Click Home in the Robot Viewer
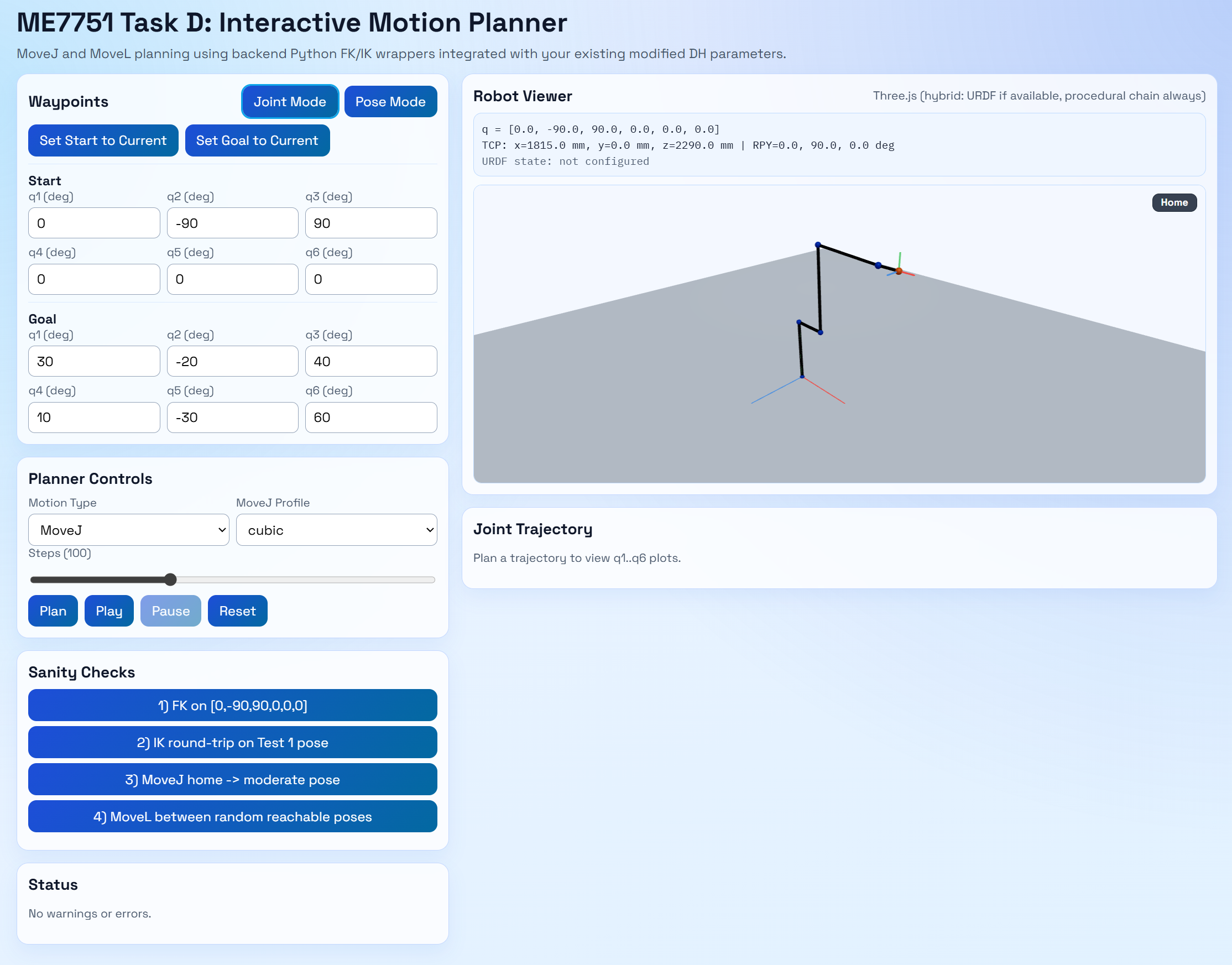1232x965 pixels. (1174, 202)
